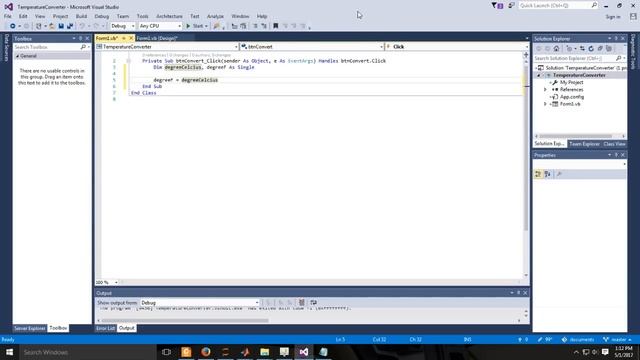Screen dimensions: 640x360
Task: Select App.config in Solution Explorer
Action: tap(571, 97)
